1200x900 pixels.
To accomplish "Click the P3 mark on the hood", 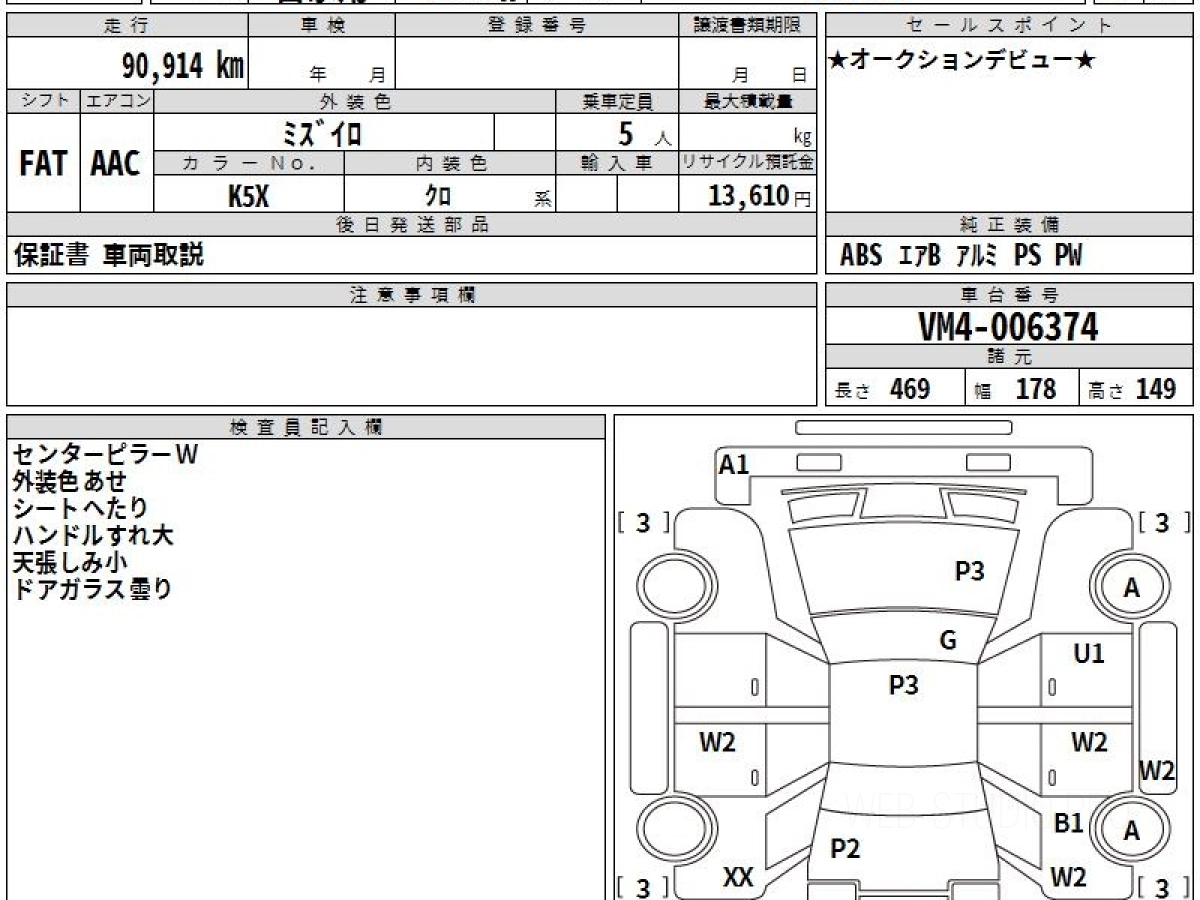I will click(x=969, y=571).
